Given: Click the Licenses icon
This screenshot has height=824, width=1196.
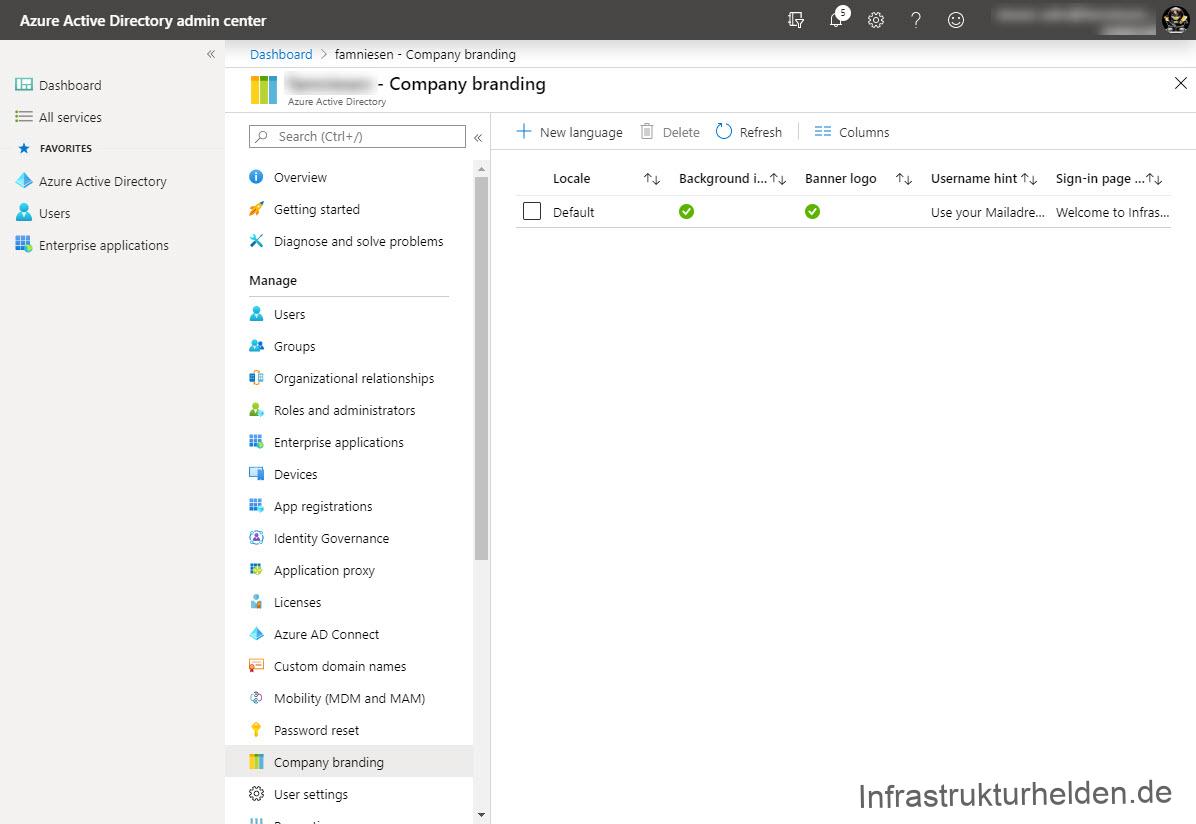Looking at the screenshot, I should click(x=256, y=602).
